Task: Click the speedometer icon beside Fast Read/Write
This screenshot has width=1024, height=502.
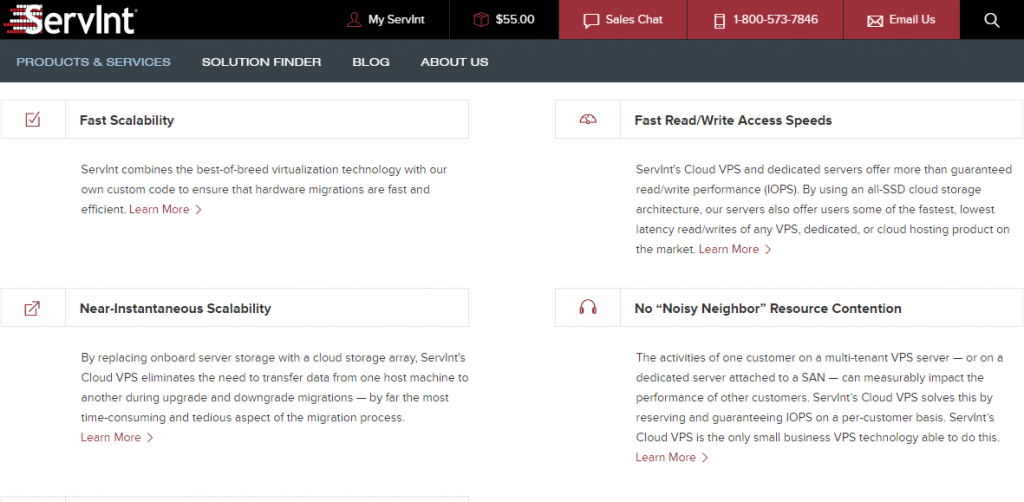Action: (588, 120)
